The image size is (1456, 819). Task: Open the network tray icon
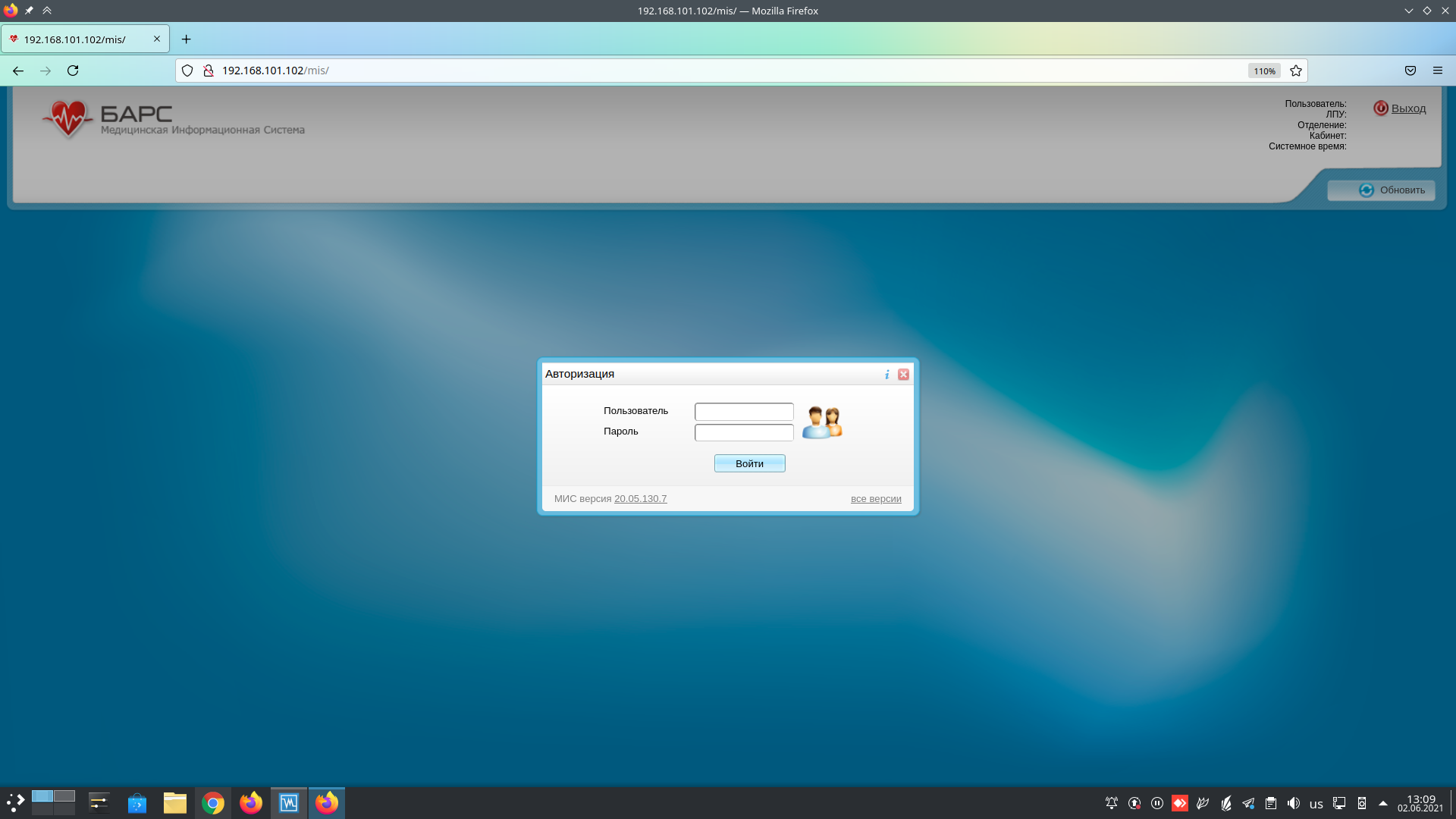click(1339, 803)
